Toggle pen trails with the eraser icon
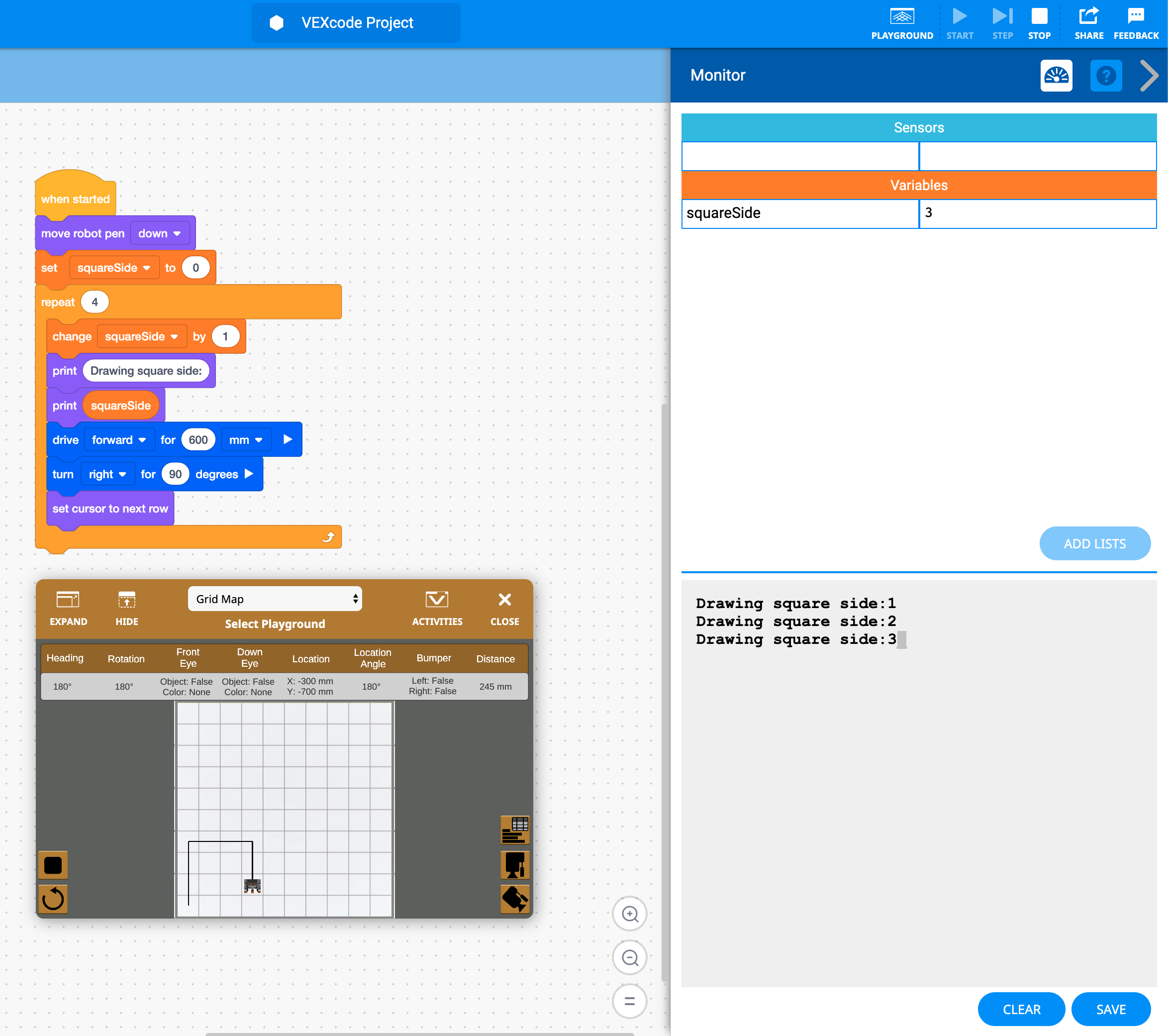This screenshot has height=1036, width=1168. point(515,899)
